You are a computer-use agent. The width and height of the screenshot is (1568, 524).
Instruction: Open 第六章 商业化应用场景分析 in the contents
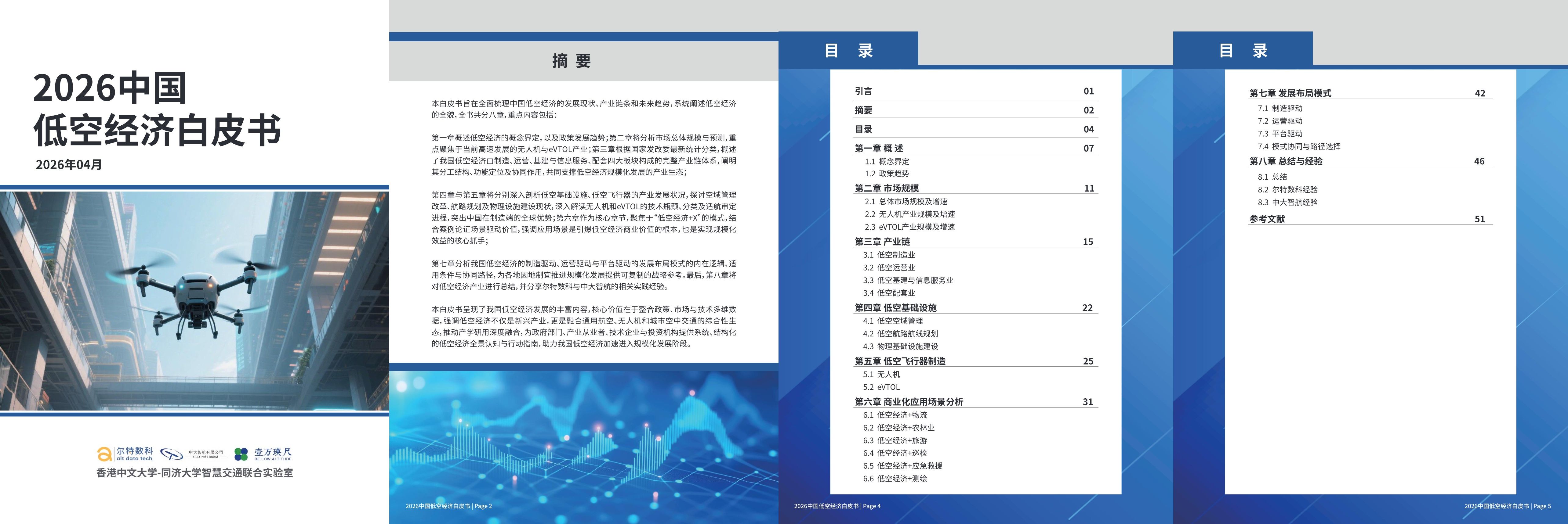click(909, 402)
